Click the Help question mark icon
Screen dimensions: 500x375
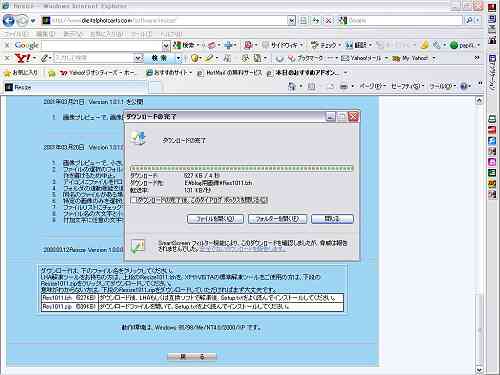(x=464, y=87)
